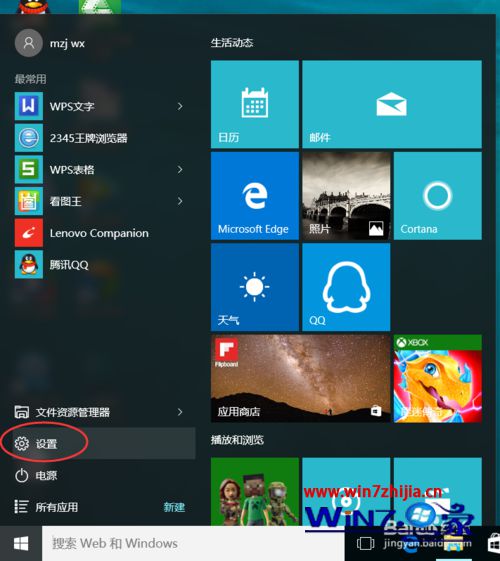Expand the WPS表格 jump list arrow

[180, 170]
